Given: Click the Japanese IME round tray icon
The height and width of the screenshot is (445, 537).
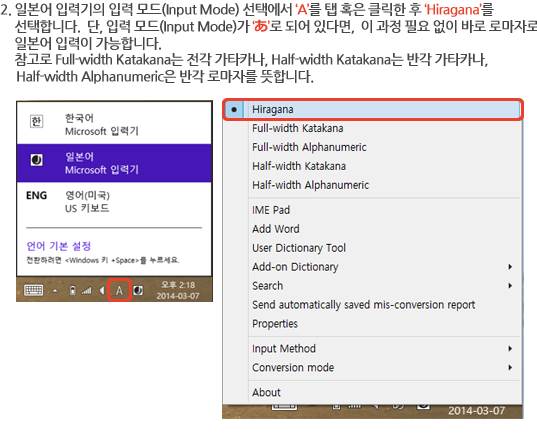Looking at the screenshot, I should pyautogui.click(x=138, y=291).
